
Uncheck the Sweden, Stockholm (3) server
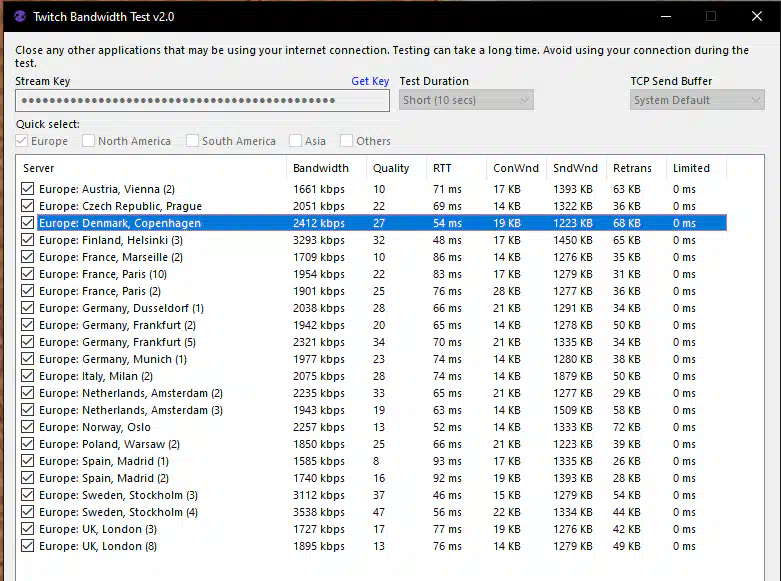(x=28, y=495)
